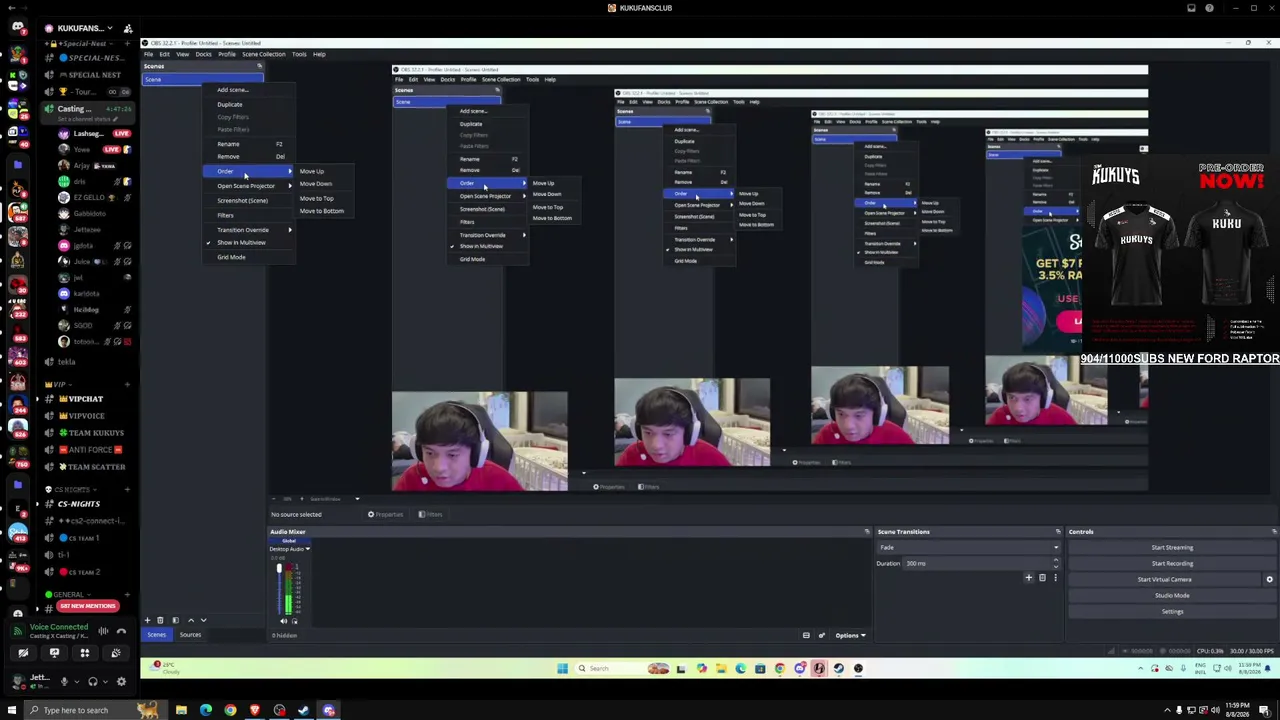Collapse the GENERAL channel category
Image resolution: width=1280 pixels, height=720 pixels.
68,595
